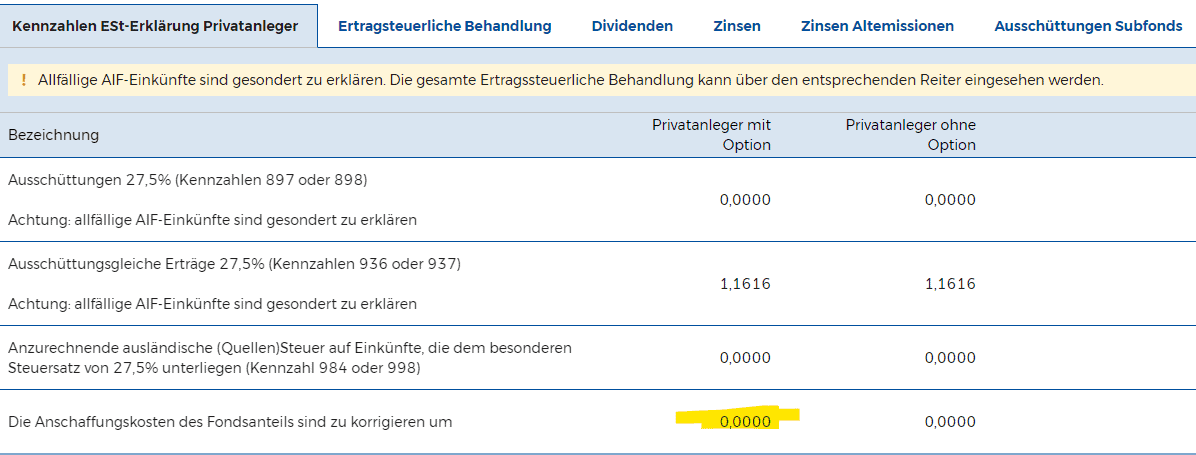Image resolution: width=1196 pixels, height=455 pixels.
Task: Click the Bezeichnung column header
Action: click(53, 135)
